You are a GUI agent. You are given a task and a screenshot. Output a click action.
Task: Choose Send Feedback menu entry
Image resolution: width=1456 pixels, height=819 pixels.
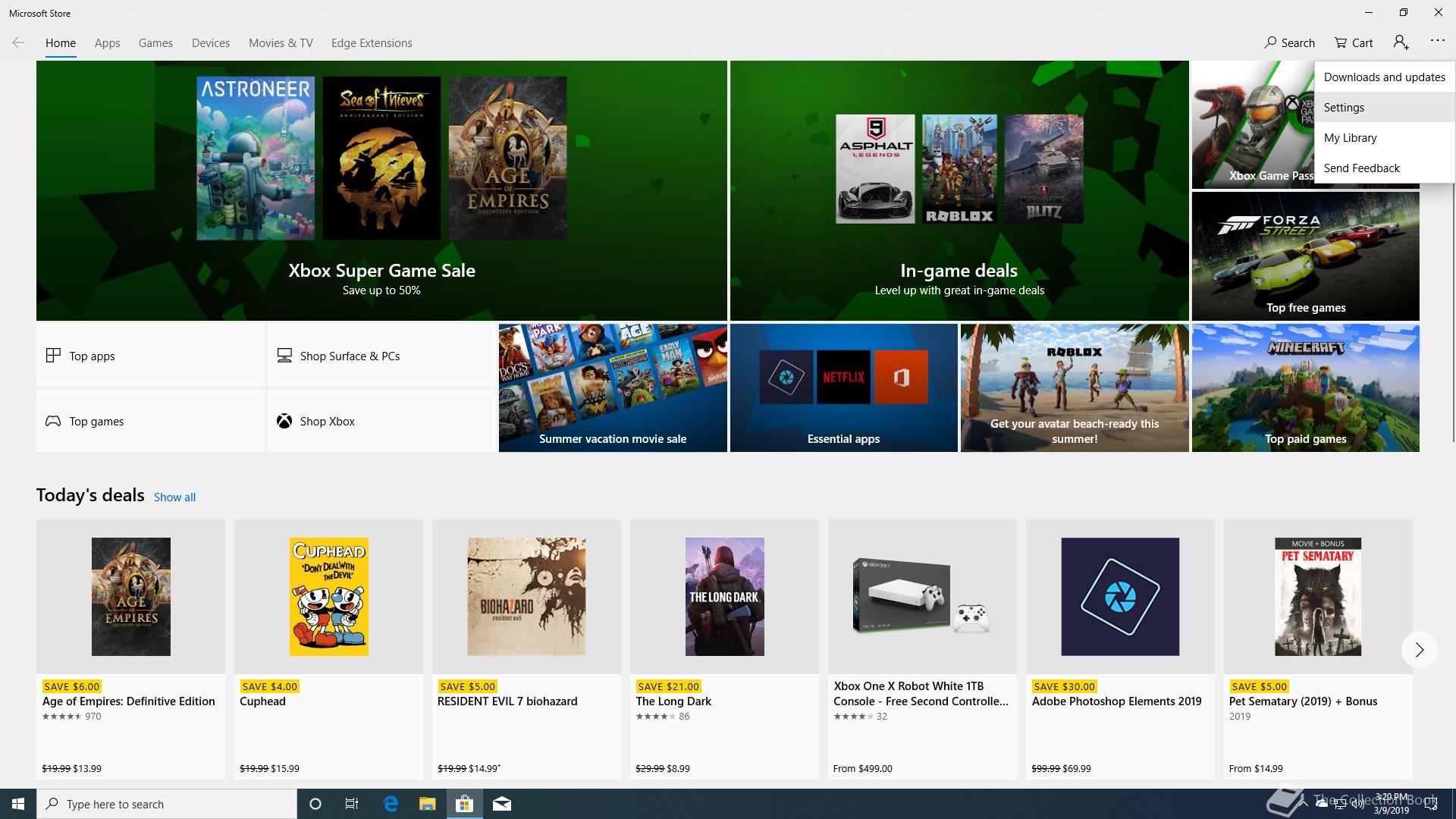(x=1385, y=168)
